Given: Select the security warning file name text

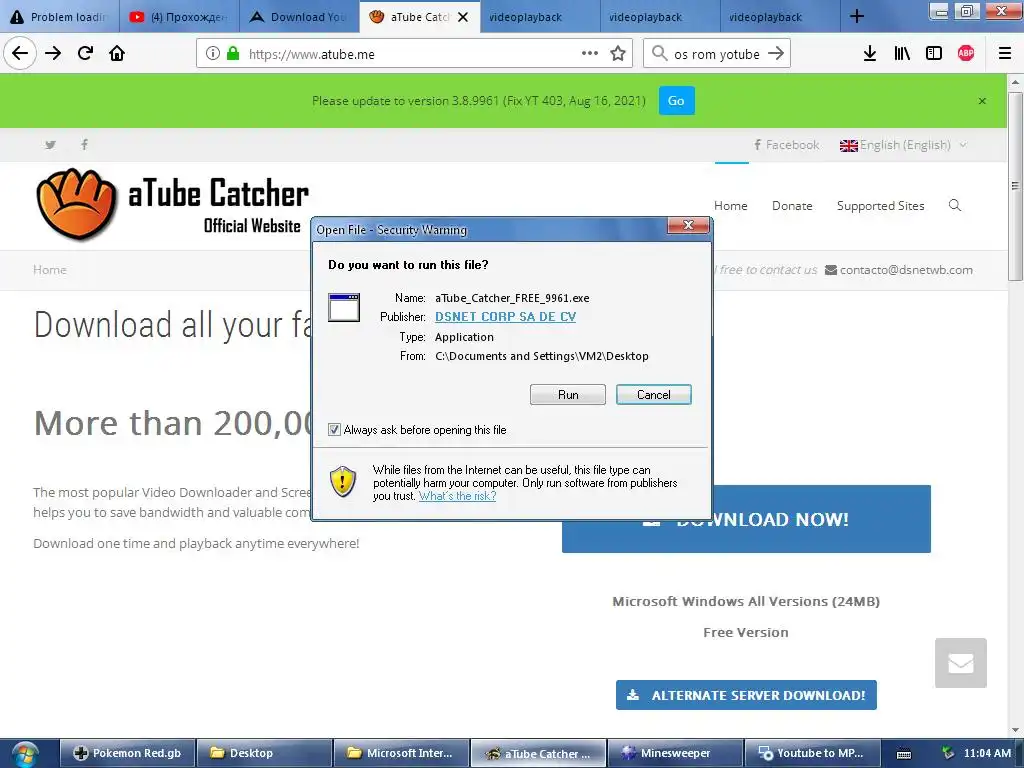Looking at the screenshot, I should (512, 298).
